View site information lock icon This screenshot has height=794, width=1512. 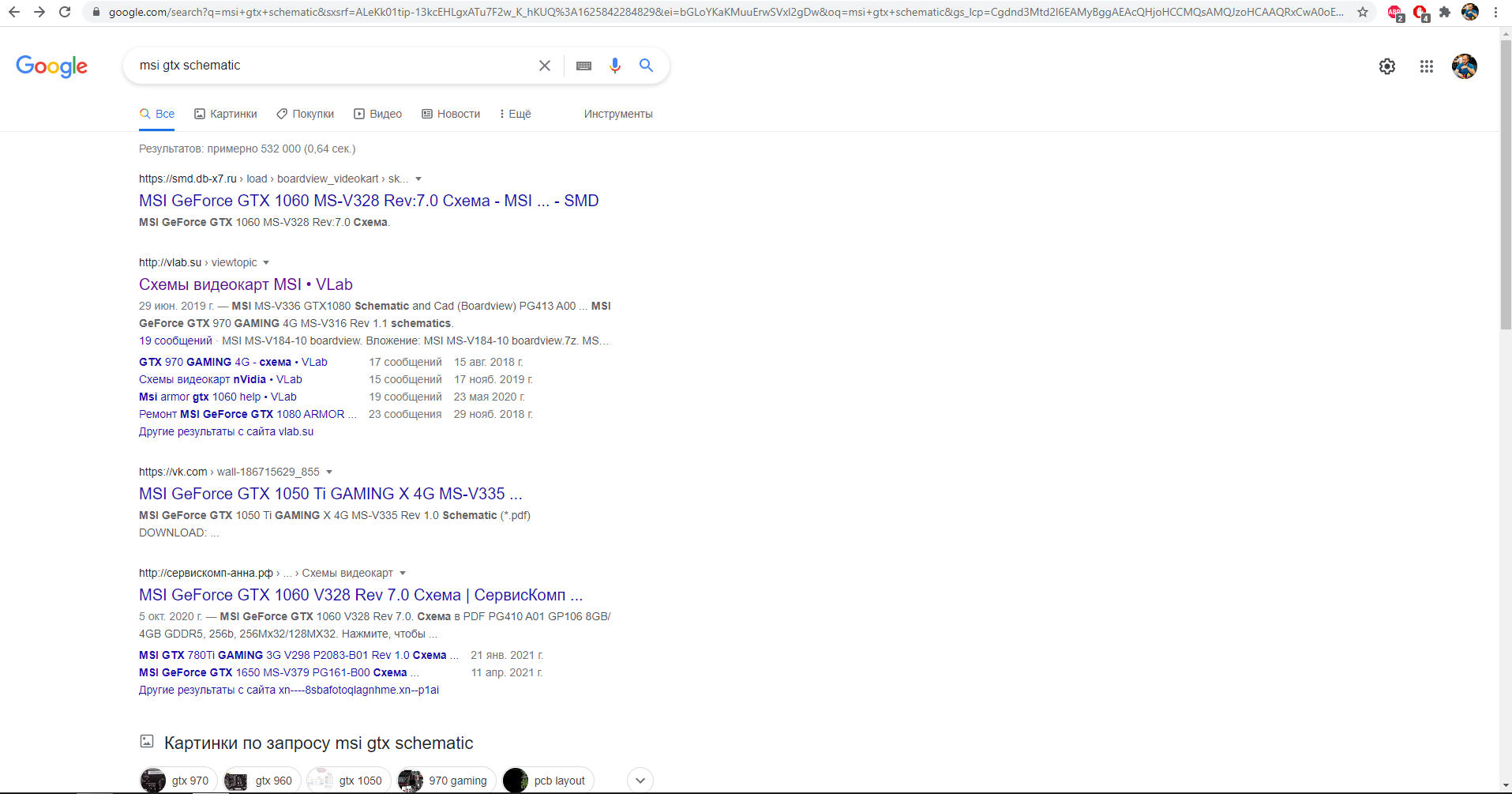click(96, 12)
